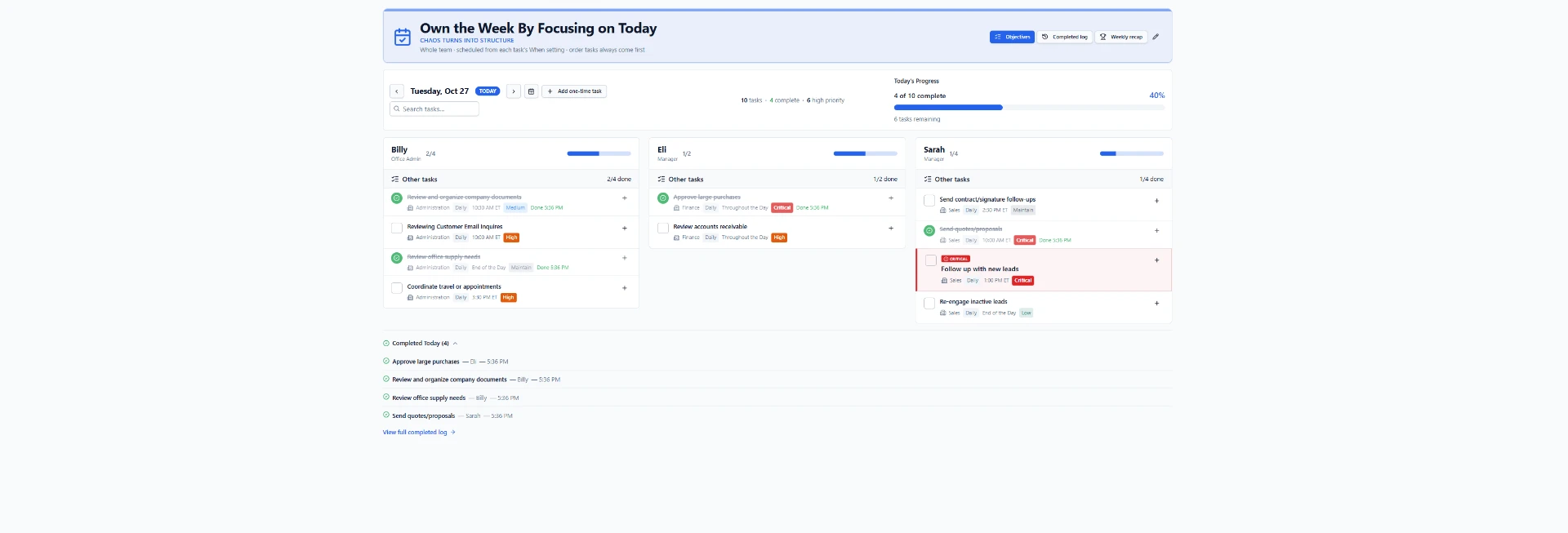1568x533 pixels.
Task: Click 'Tuesday, Oct 27' date label
Action: coord(439,91)
